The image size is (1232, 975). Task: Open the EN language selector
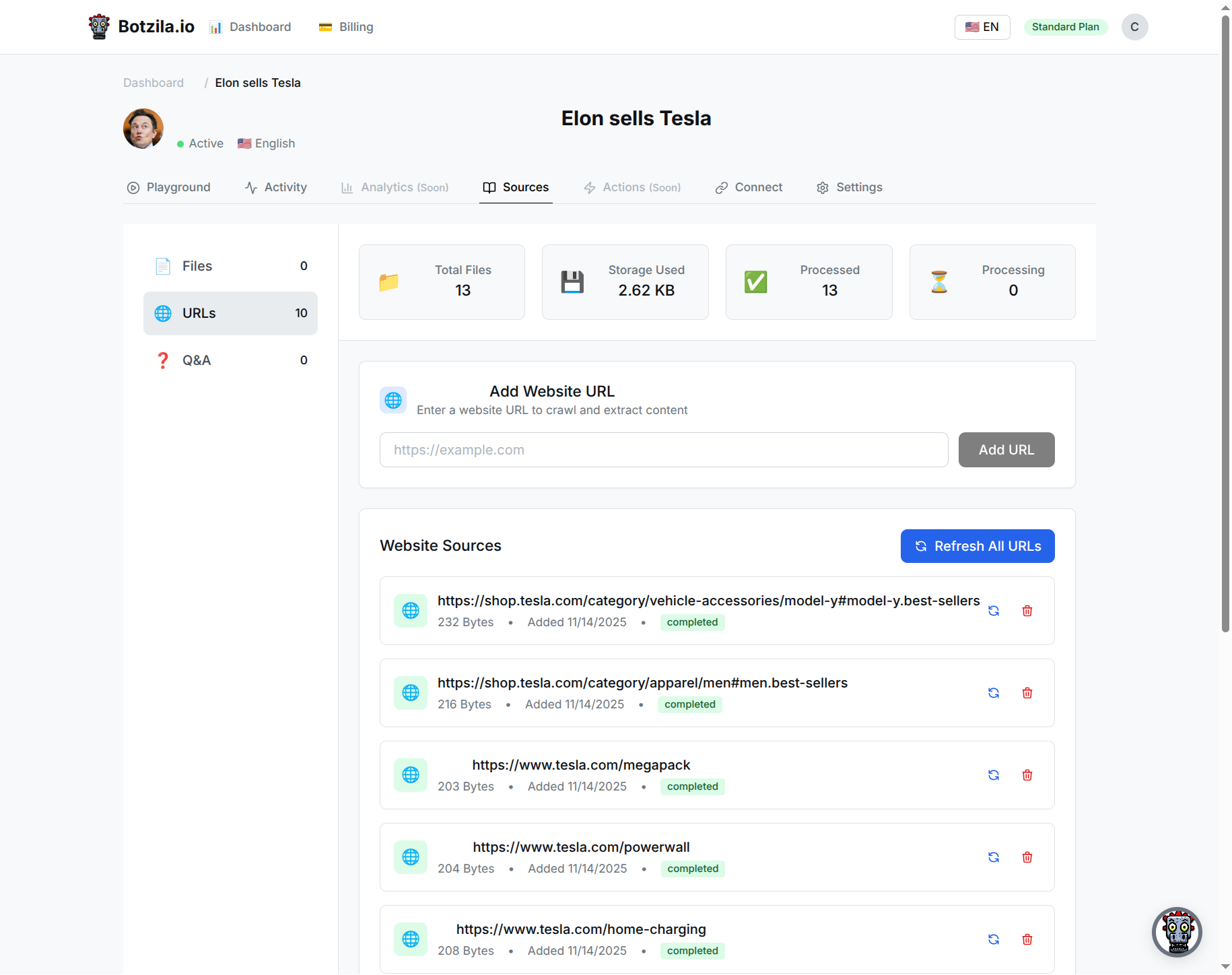click(982, 27)
